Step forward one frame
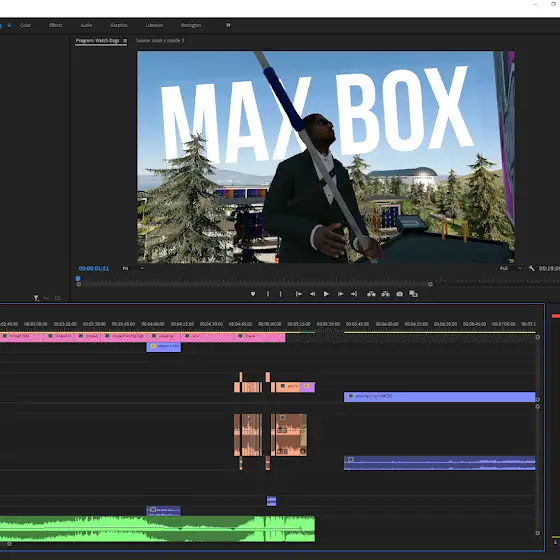 [340, 294]
